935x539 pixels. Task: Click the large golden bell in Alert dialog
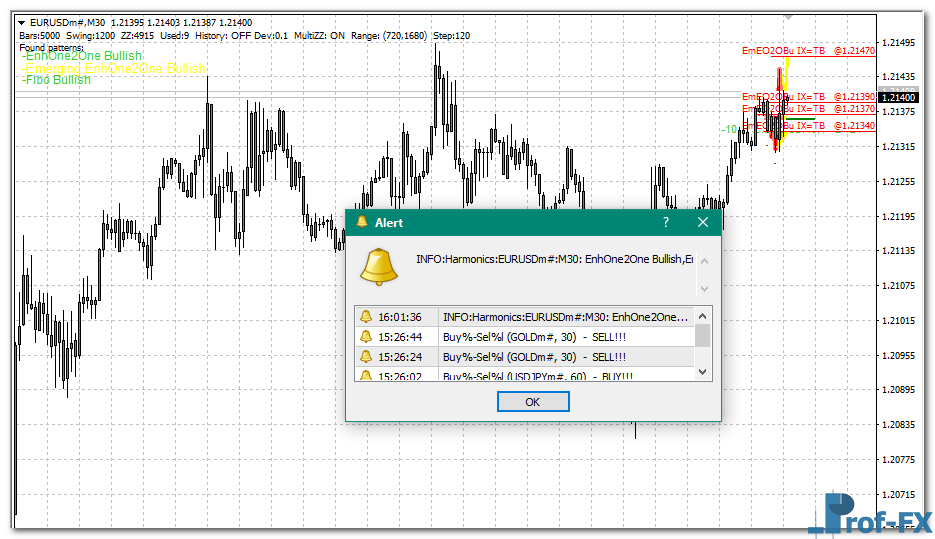(380, 265)
